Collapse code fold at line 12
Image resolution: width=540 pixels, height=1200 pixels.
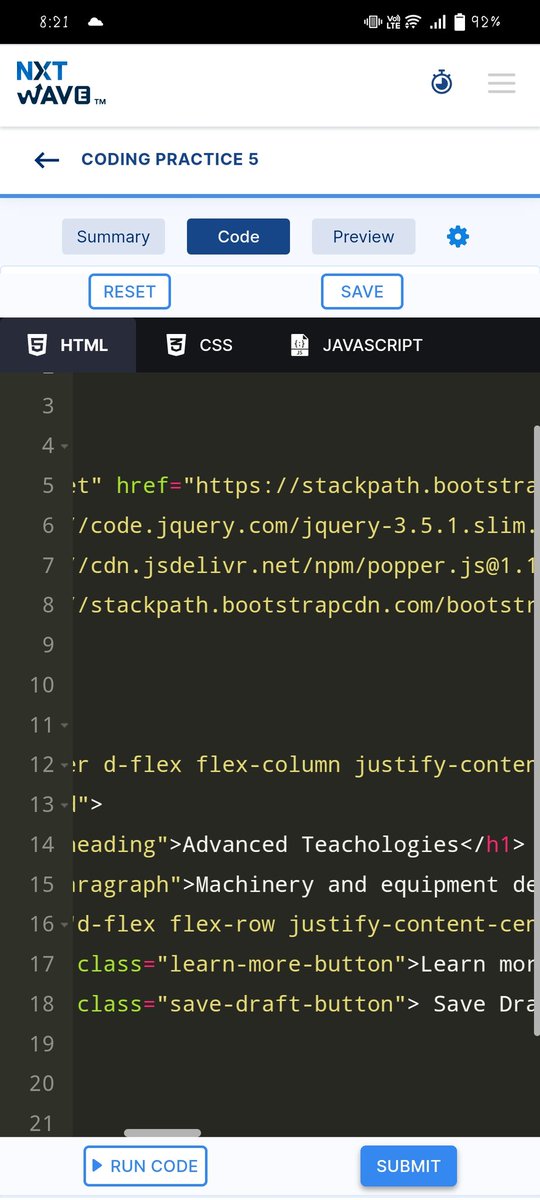coord(64,765)
